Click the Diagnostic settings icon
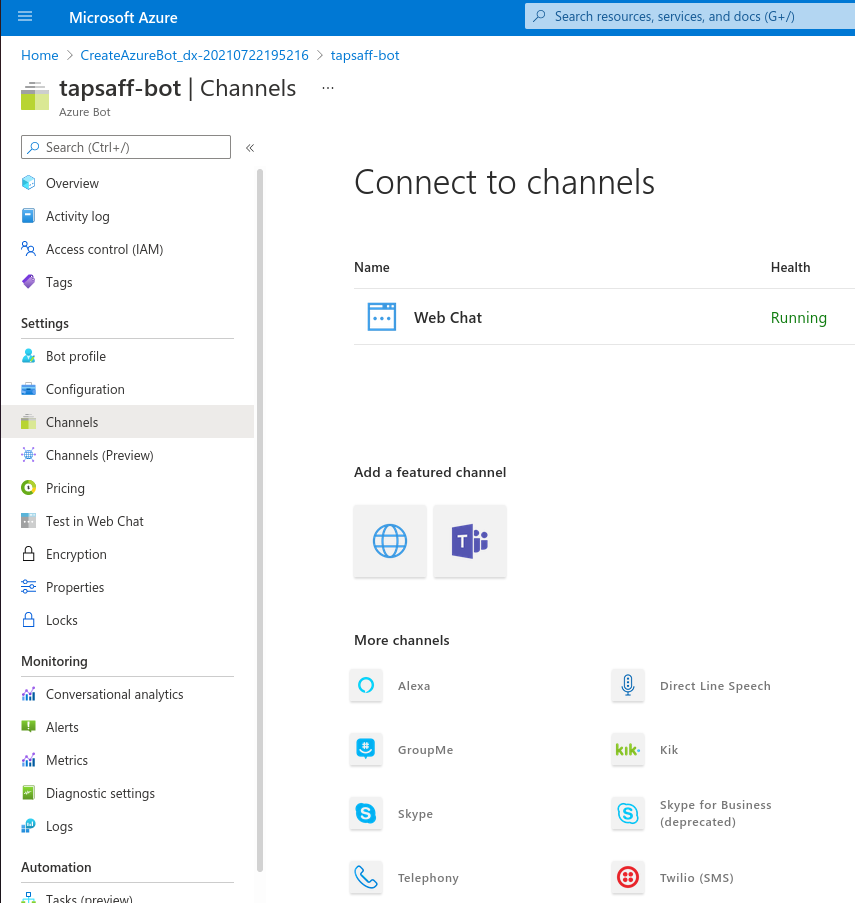The height and width of the screenshot is (903, 855). tap(28, 793)
